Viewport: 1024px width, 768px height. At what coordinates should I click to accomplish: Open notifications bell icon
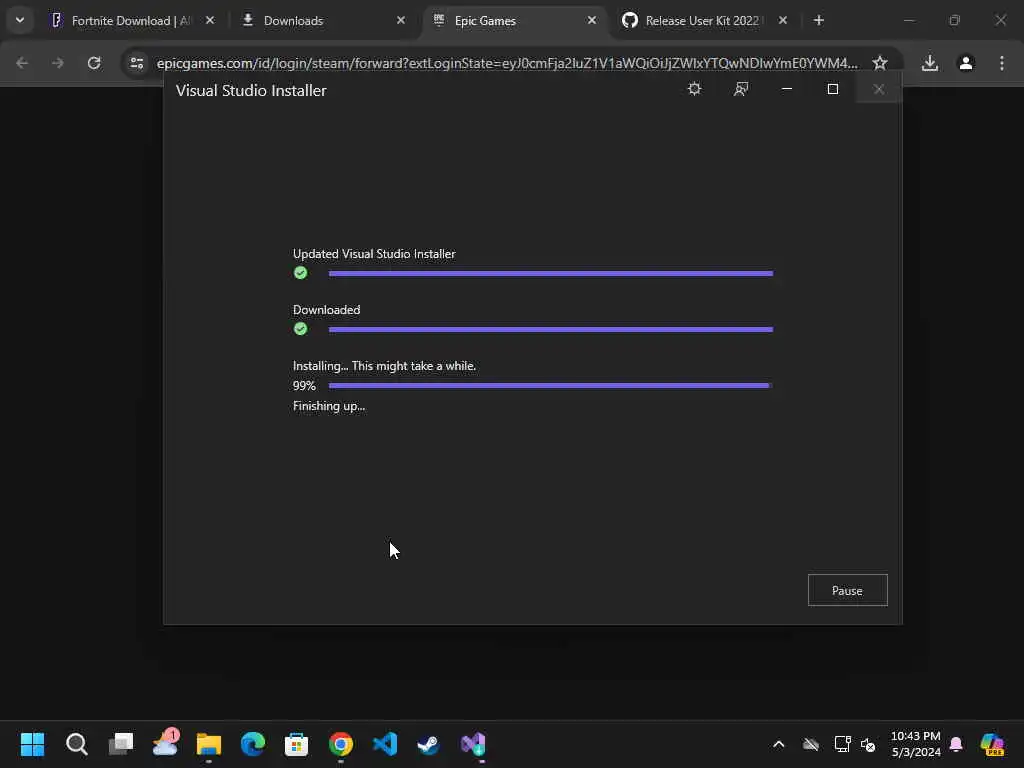956,744
